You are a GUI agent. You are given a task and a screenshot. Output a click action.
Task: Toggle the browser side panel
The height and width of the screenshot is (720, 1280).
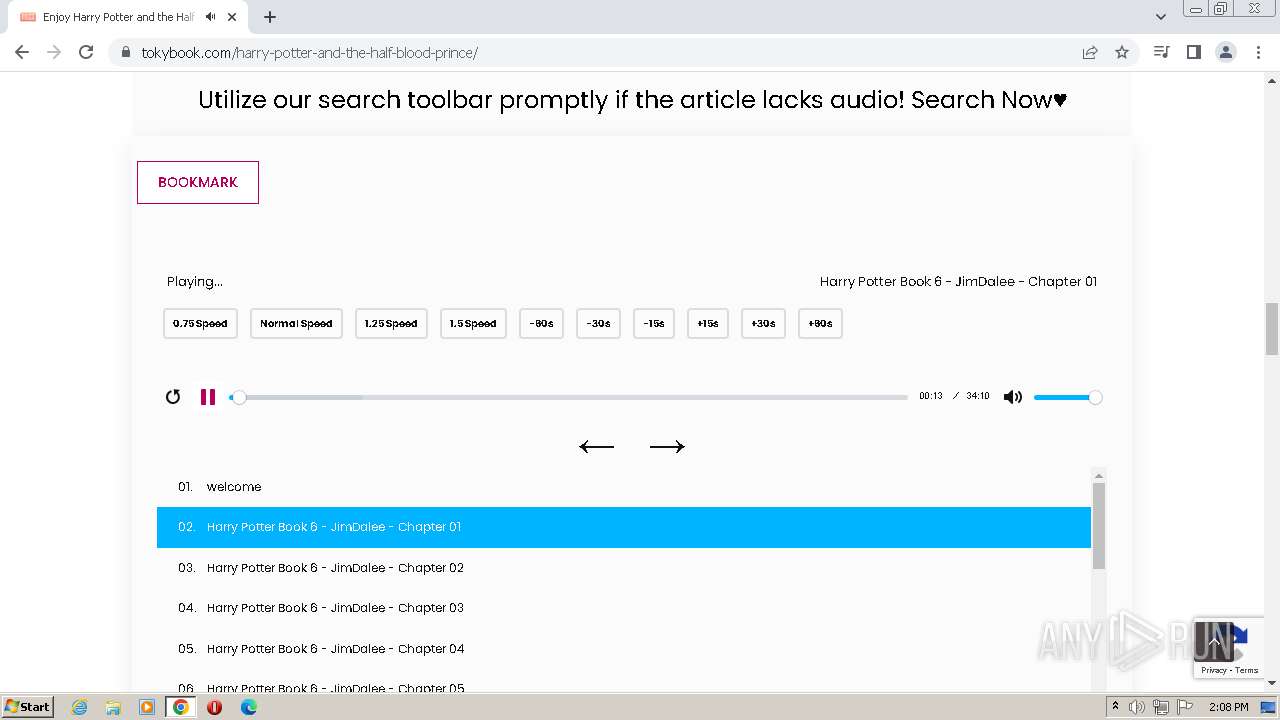1193,52
